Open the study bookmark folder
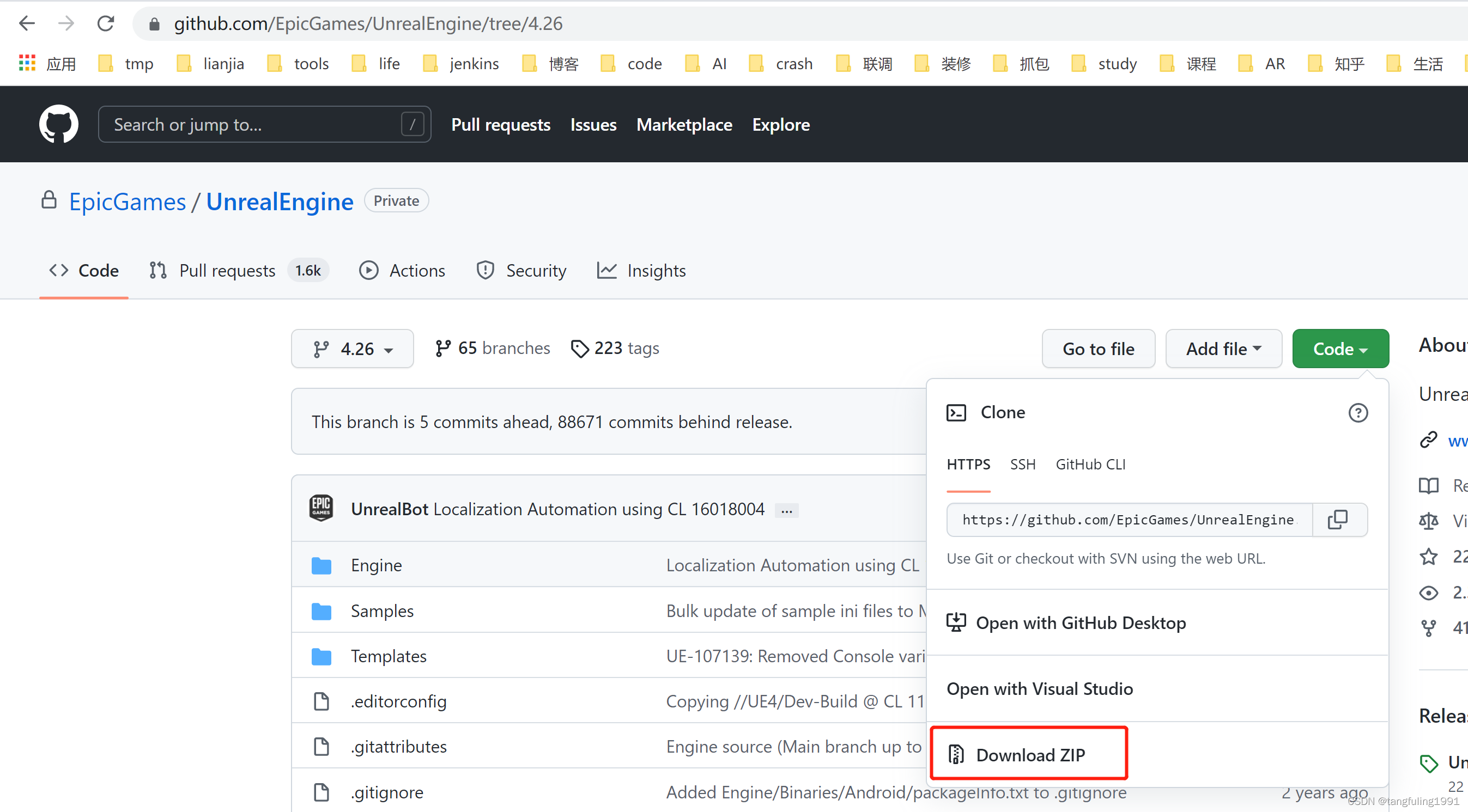1468x812 pixels. click(1105, 63)
